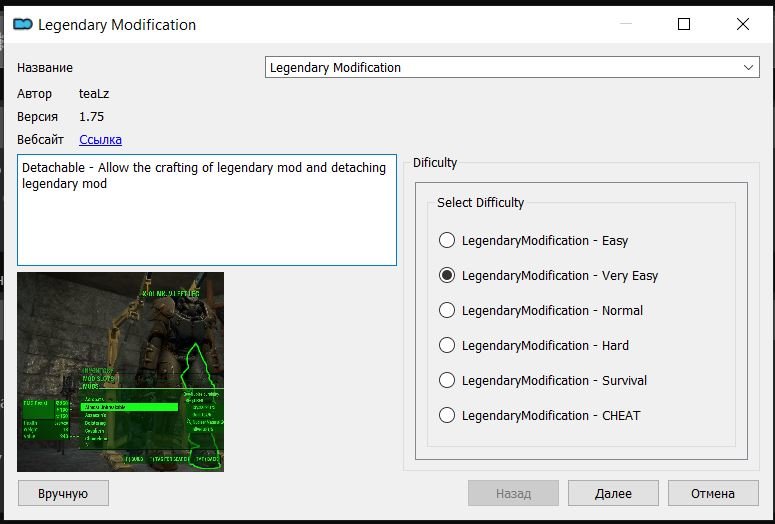Enable LegendaryModification - Survival option

coord(447,381)
